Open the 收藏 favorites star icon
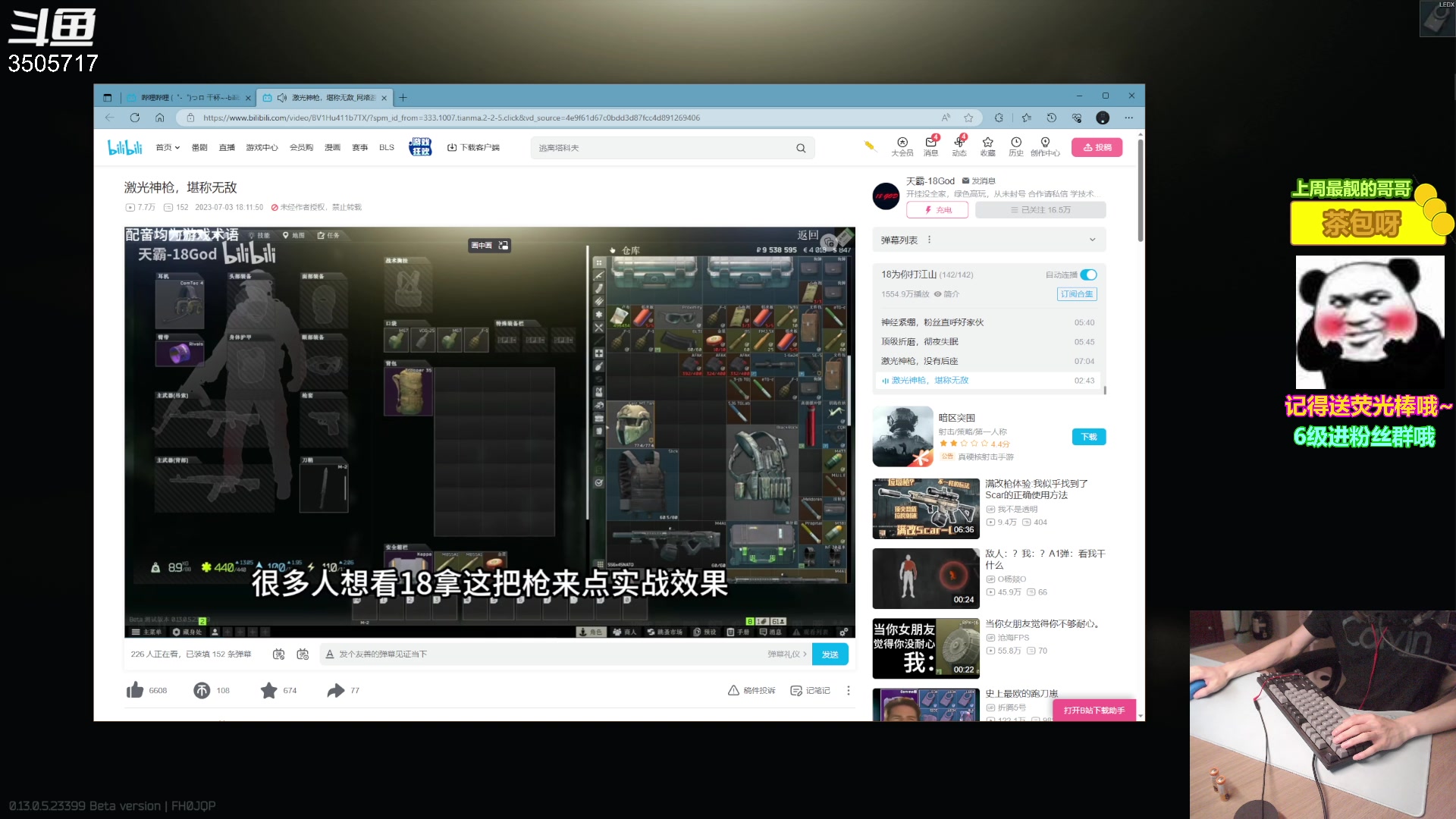Image resolution: width=1456 pixels, height=819 pixels. click(987, 147)
